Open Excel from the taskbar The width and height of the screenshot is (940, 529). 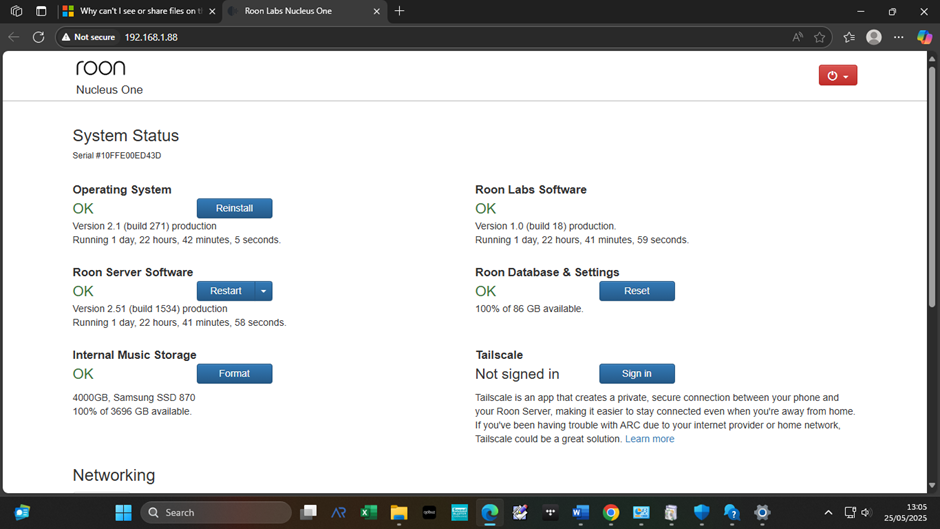[x=369, y=513]
